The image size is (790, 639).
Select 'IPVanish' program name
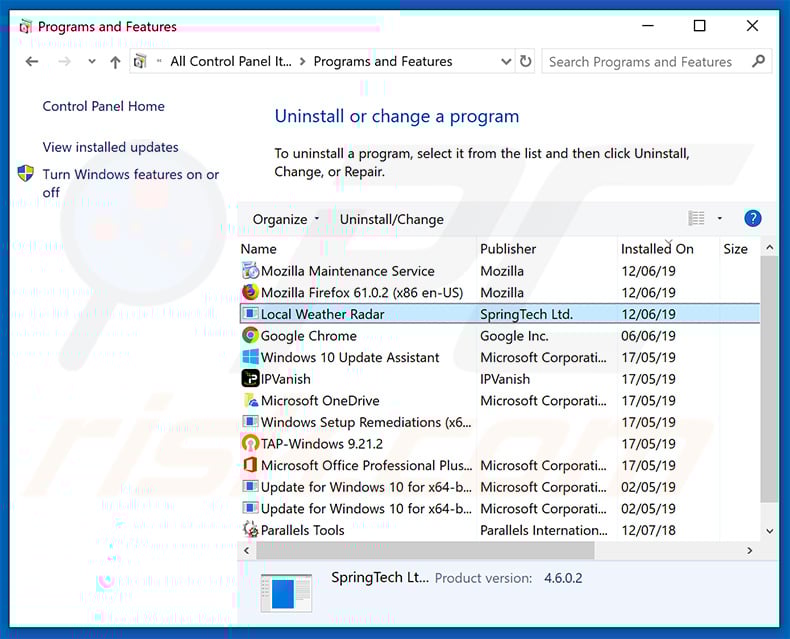click(x=285, y=379)
